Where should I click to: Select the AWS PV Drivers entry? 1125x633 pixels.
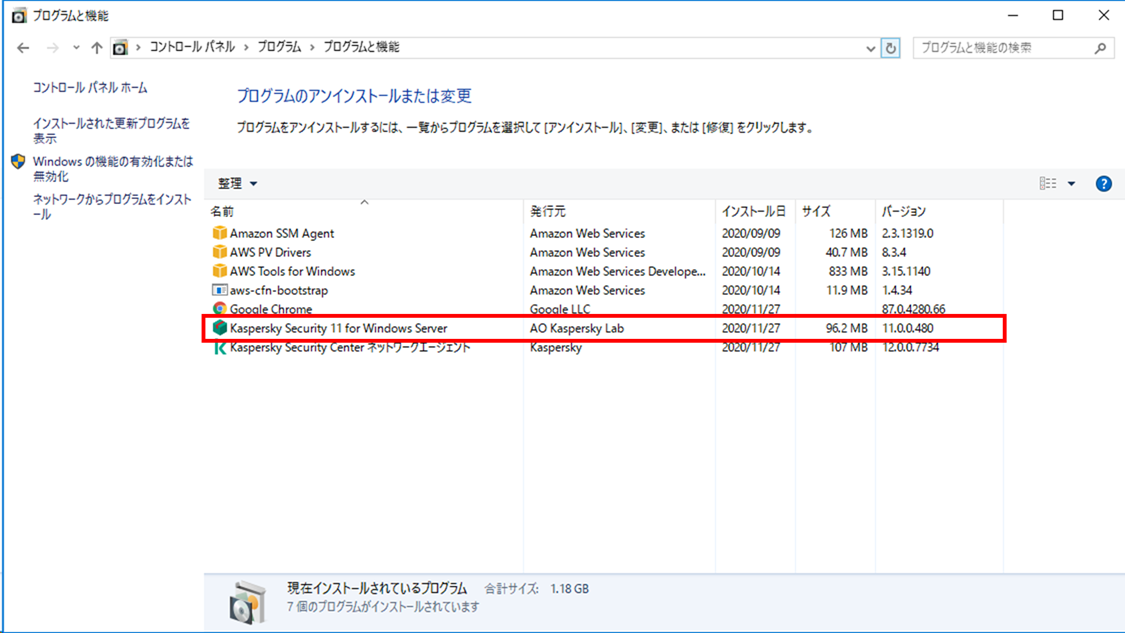point(270,253)
